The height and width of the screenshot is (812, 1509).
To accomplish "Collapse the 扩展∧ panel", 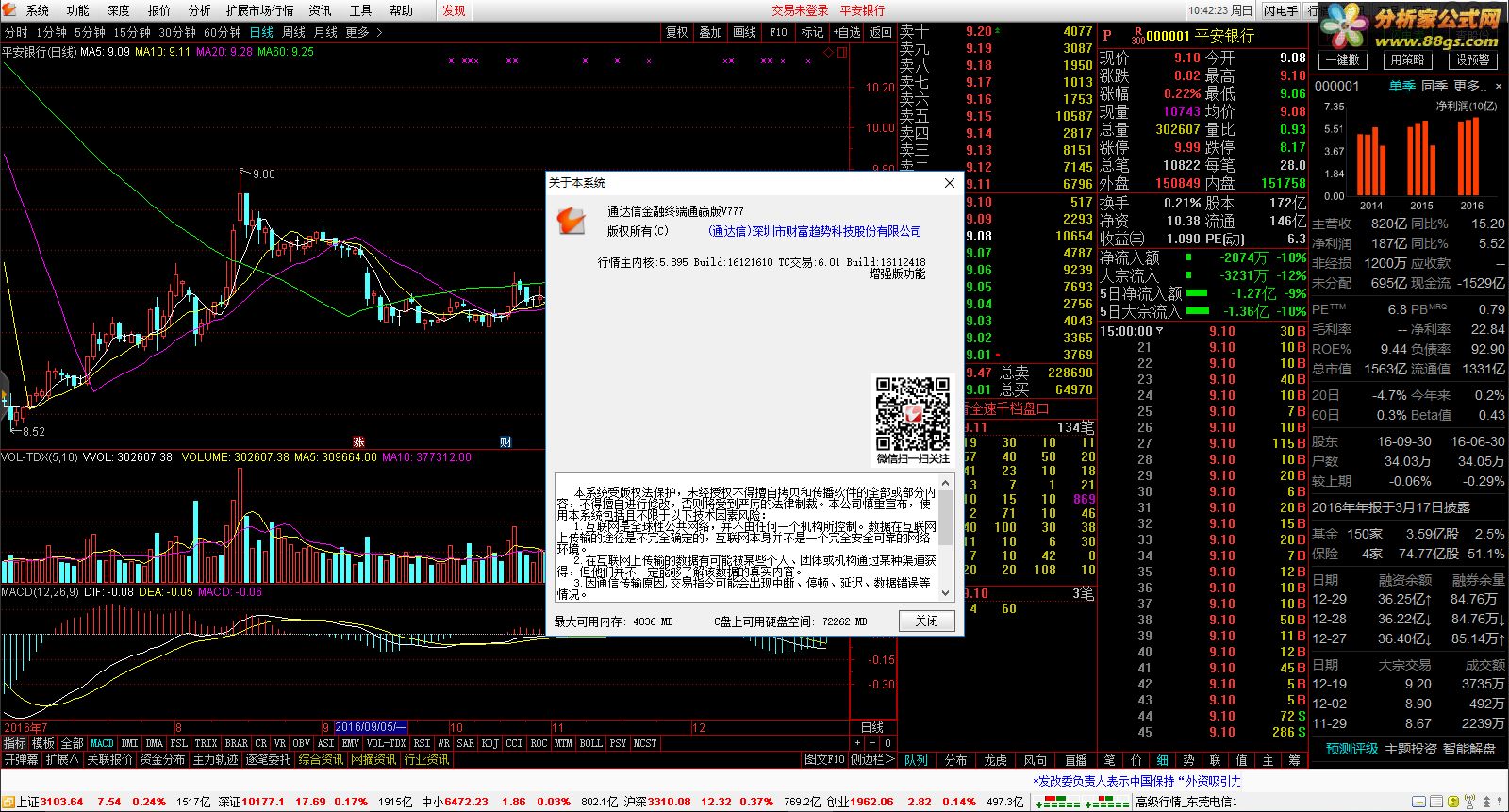I will pyautogui.click(x=62, y=759).
